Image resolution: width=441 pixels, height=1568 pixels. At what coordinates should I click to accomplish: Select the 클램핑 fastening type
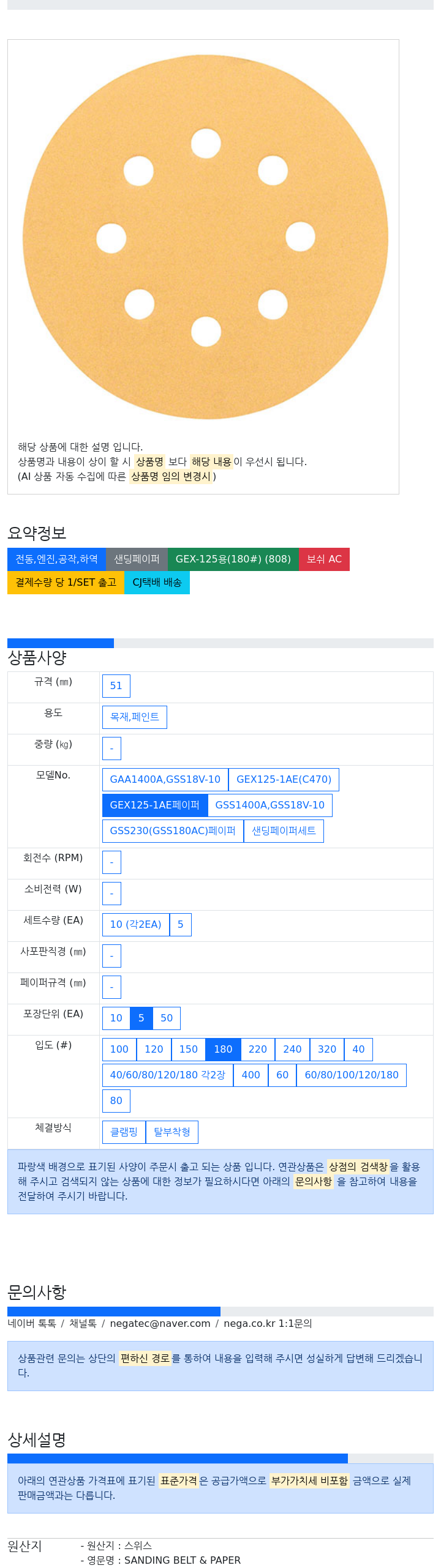[124, 1132]
